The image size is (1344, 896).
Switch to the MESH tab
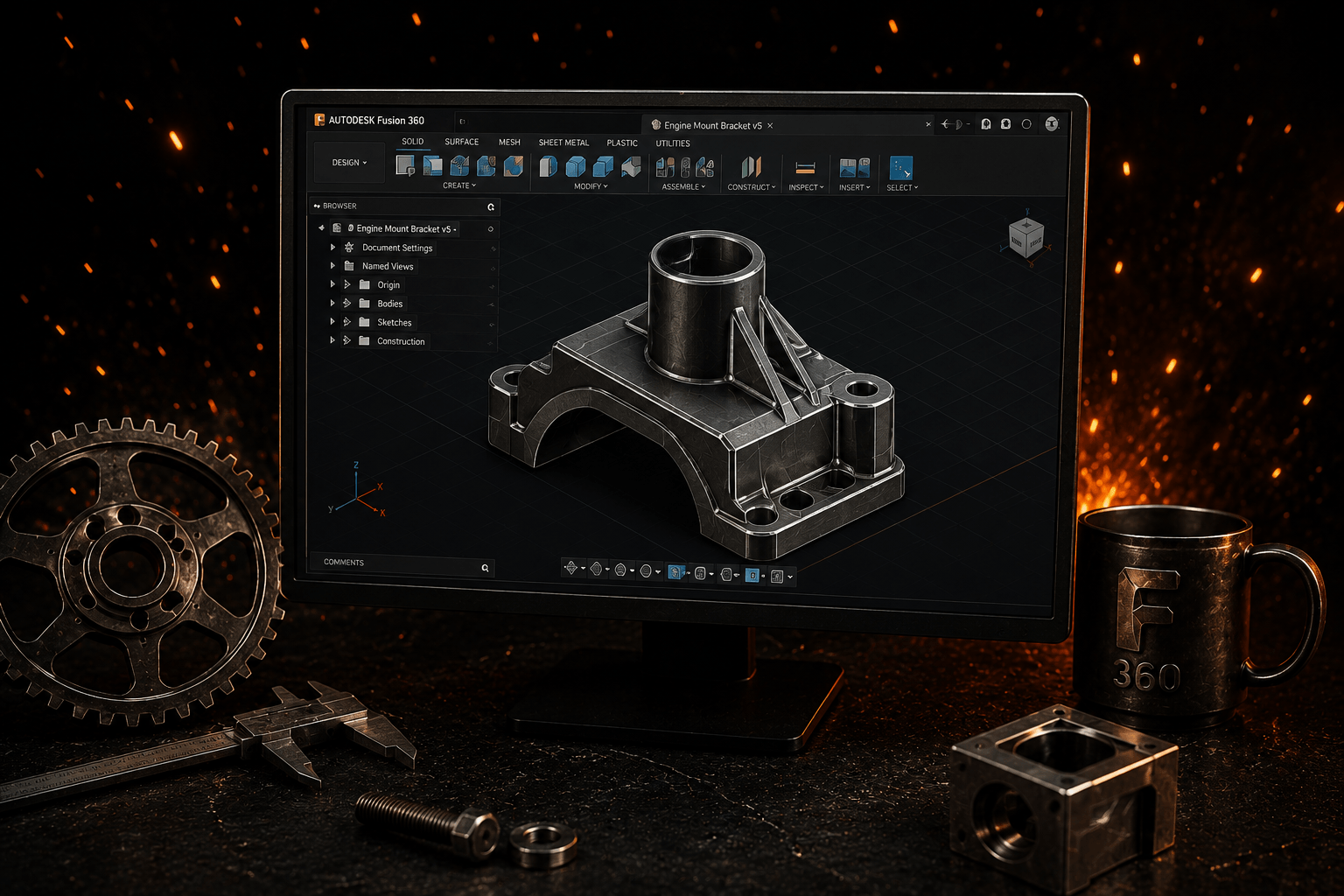tap(509, 142)
